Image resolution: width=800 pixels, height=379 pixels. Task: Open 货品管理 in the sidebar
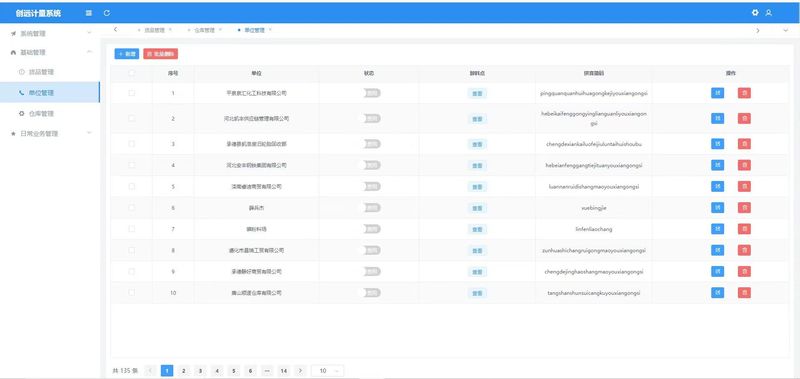[50, 72]
